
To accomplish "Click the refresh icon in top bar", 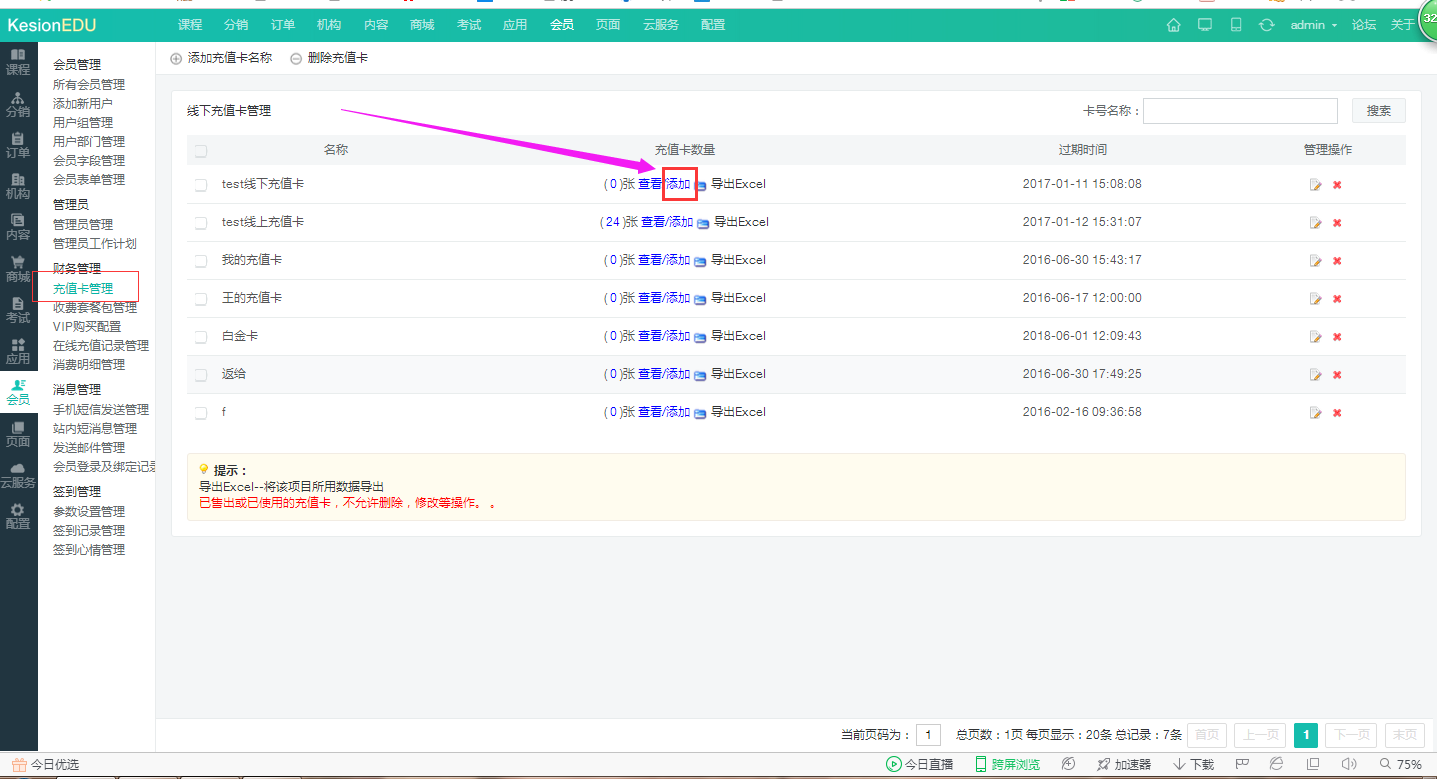I will point(1266,25).
